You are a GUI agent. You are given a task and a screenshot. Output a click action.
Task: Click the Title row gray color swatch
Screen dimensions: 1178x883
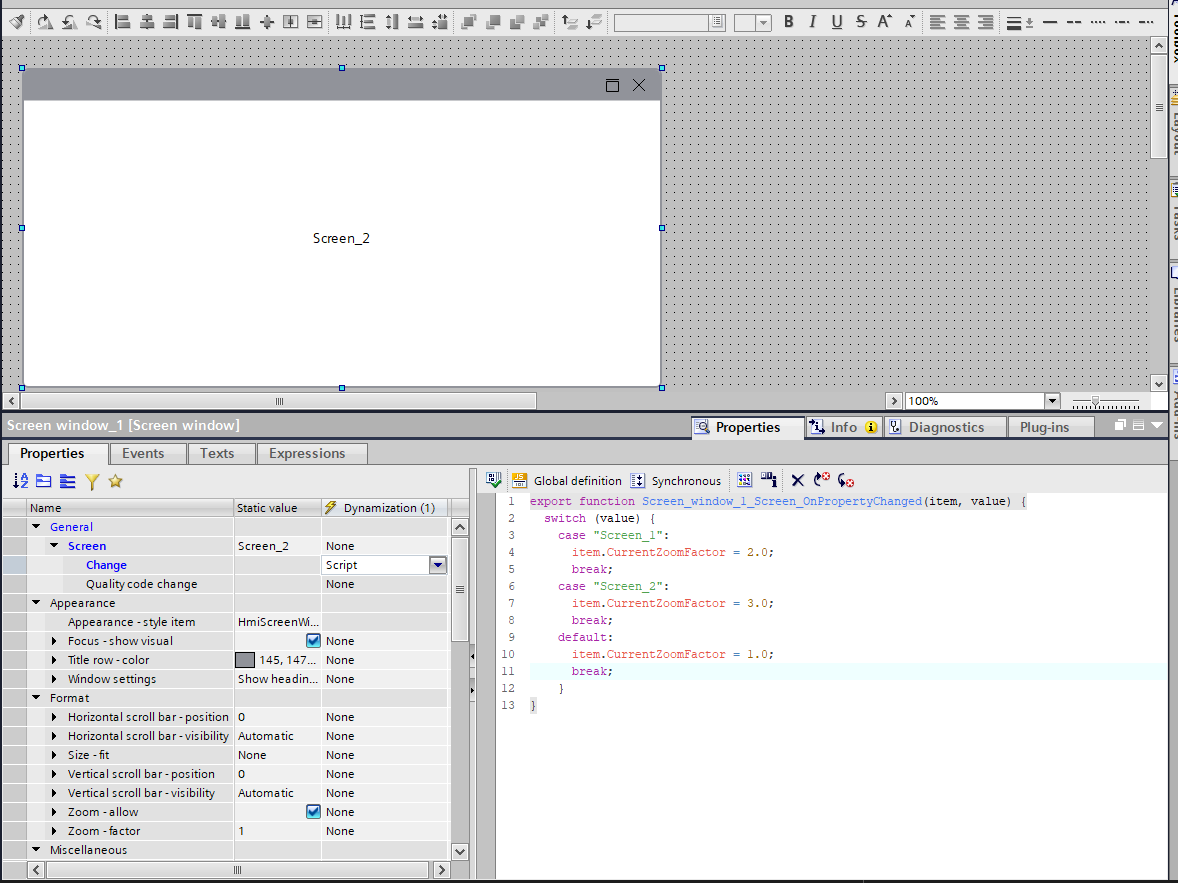(x=245, y=660)
